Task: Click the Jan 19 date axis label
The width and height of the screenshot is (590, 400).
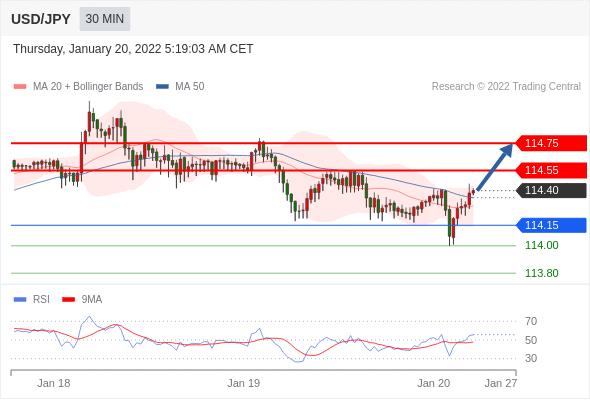Action: point(243,383)
